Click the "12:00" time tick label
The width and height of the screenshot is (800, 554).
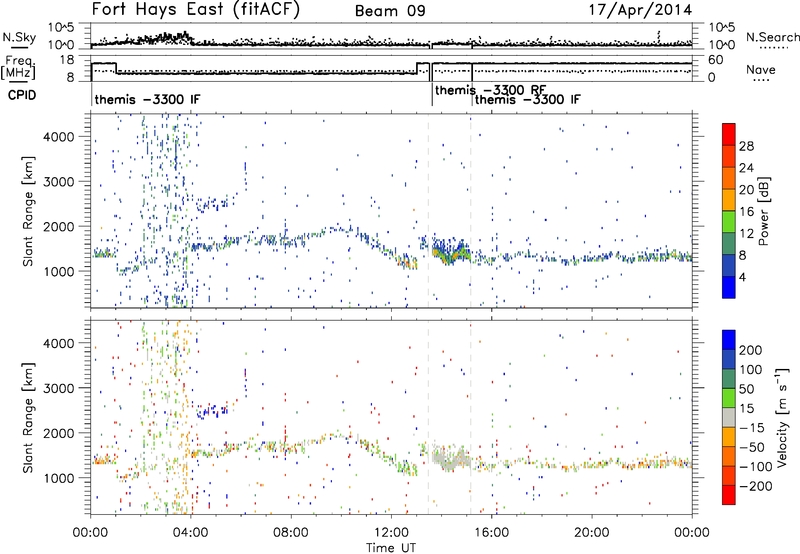pyautogui.click(x=391, y=533)
